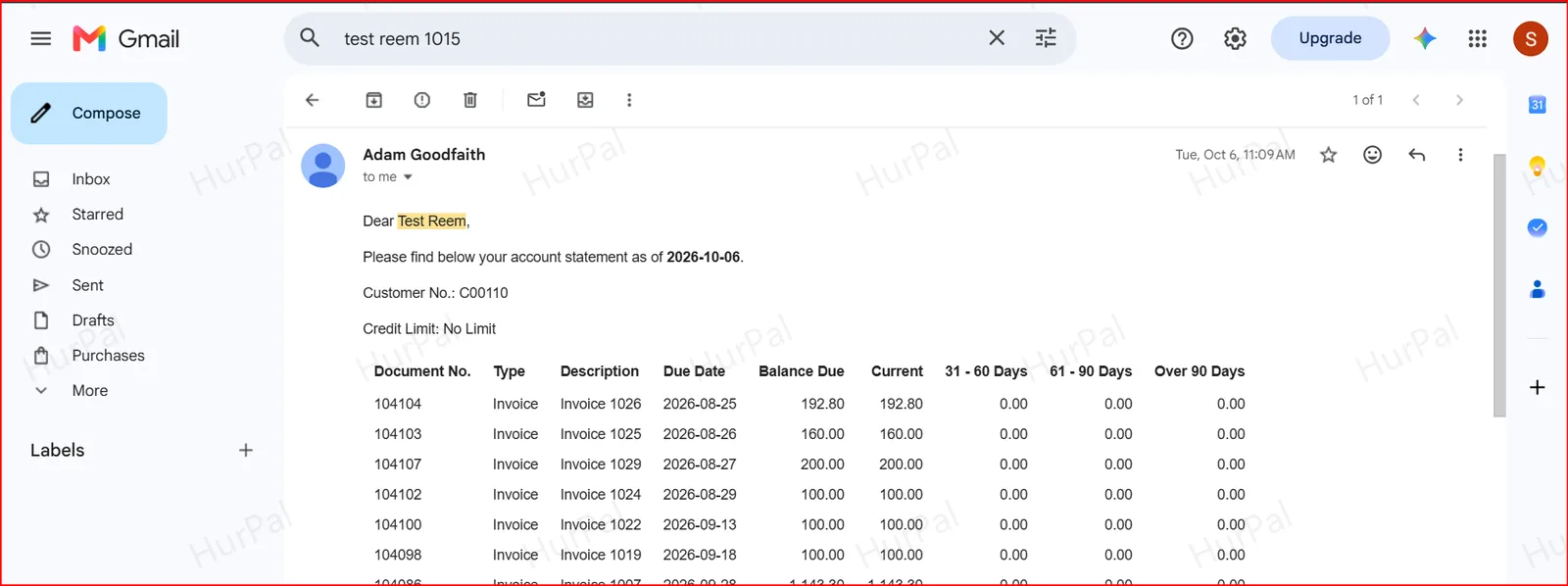Image resolution: width=1568 pixels, height=586 pixels.
Task: Open toolbar More options three dots
Action: click(629, 100)
